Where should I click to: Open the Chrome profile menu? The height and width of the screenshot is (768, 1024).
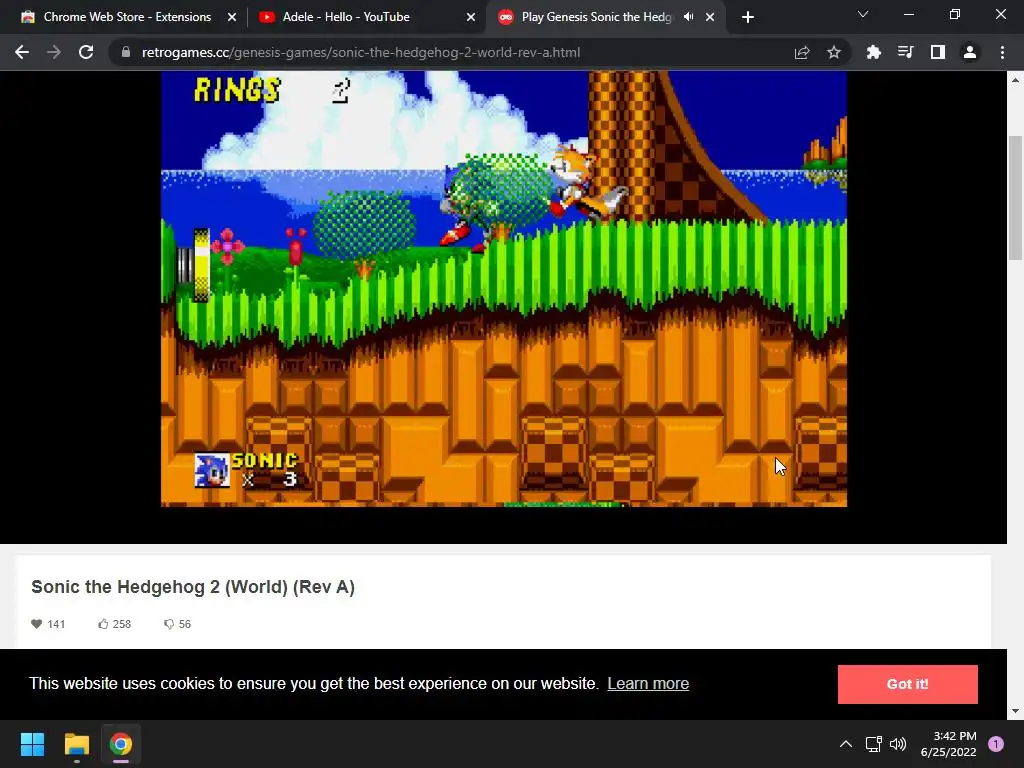pos(969,52)
